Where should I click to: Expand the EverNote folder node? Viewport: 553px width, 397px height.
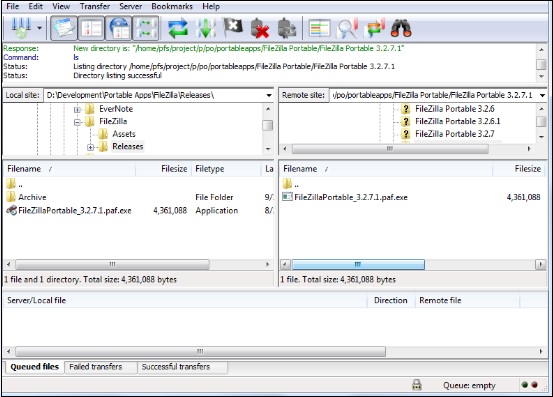click(77, 110)
